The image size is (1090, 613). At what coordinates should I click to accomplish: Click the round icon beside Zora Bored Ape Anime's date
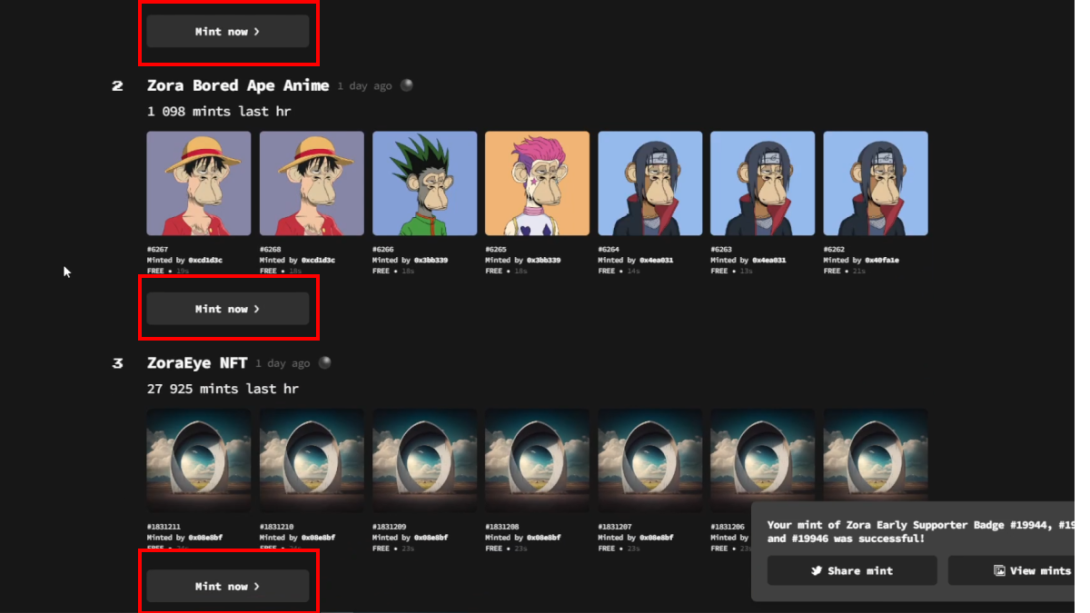click(x=407, y=85)
